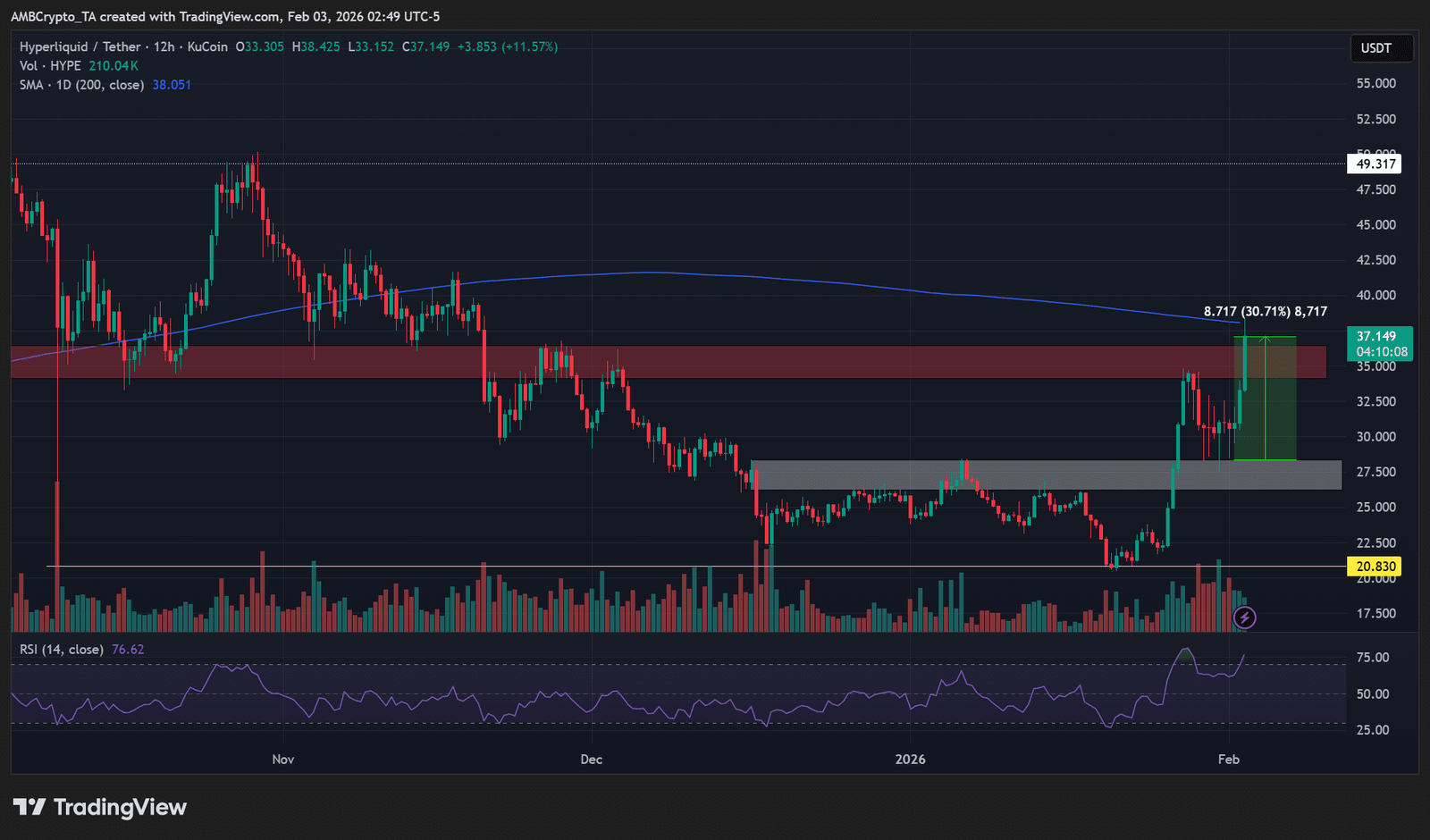Click the RSI value 76.62
The image size is (1430, 840).
click(128, 650)
